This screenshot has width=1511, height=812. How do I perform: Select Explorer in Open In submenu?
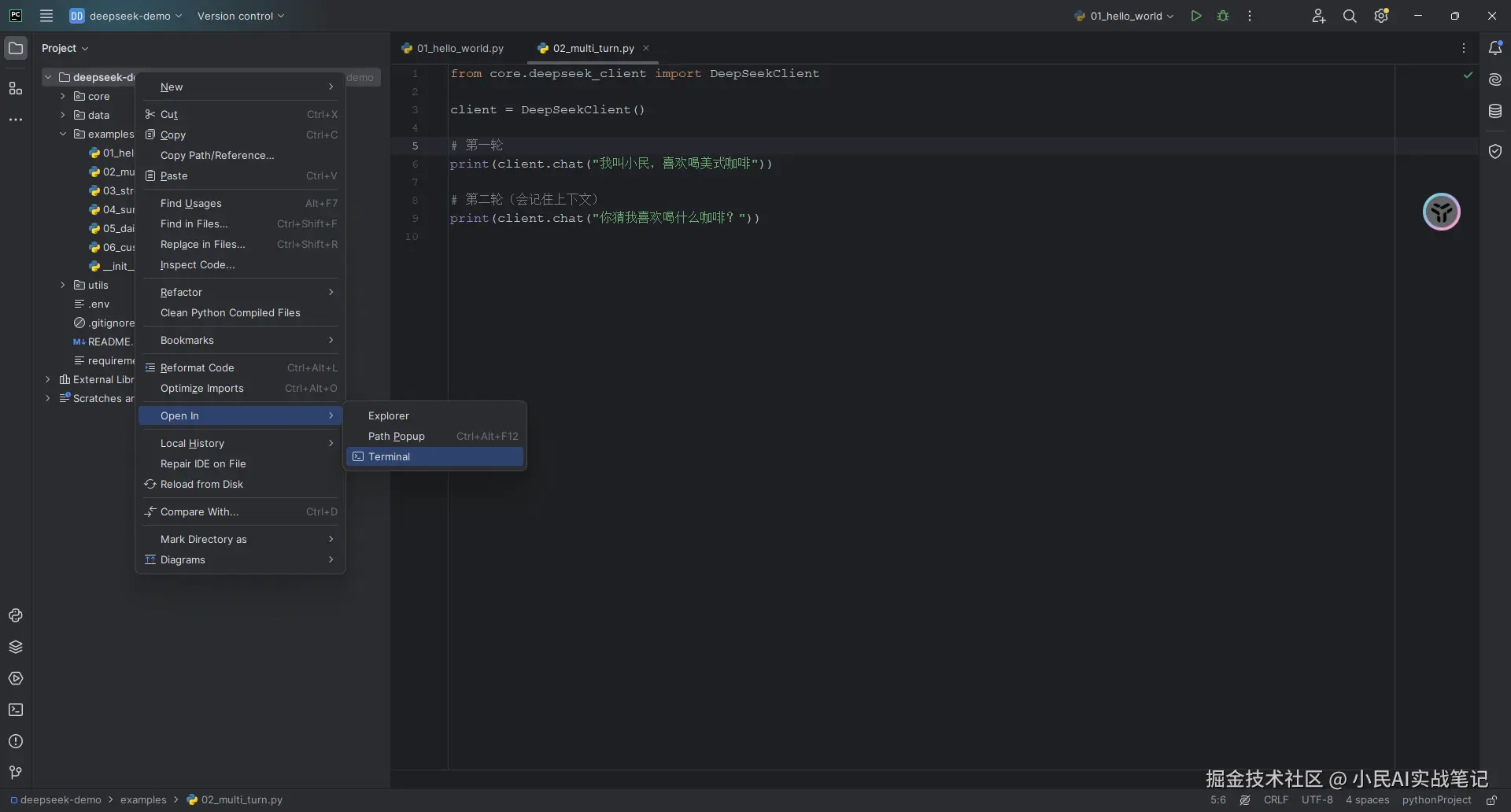coord(434,415)
